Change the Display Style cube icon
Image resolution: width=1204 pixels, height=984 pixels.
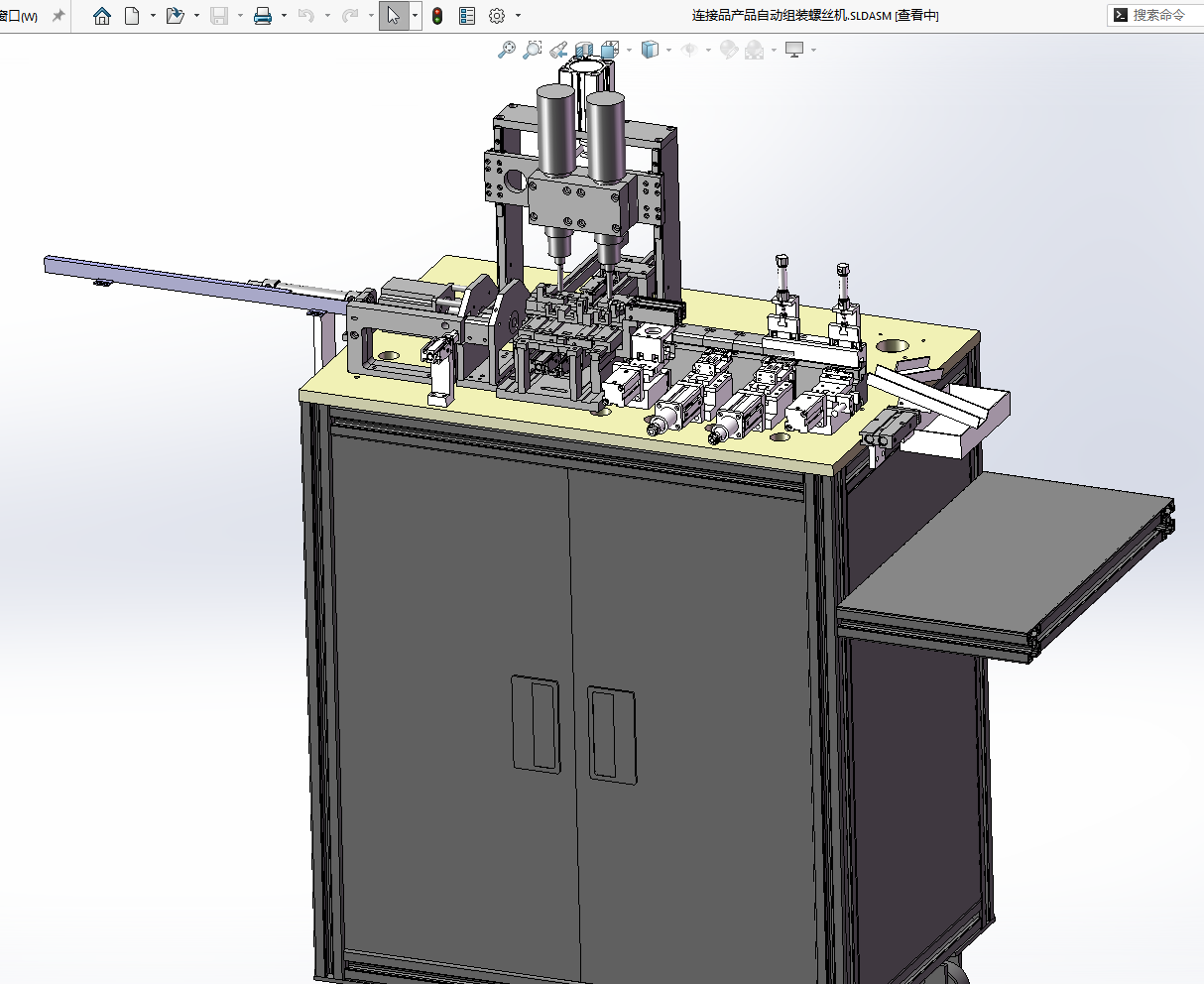click(x=650, y=50)
